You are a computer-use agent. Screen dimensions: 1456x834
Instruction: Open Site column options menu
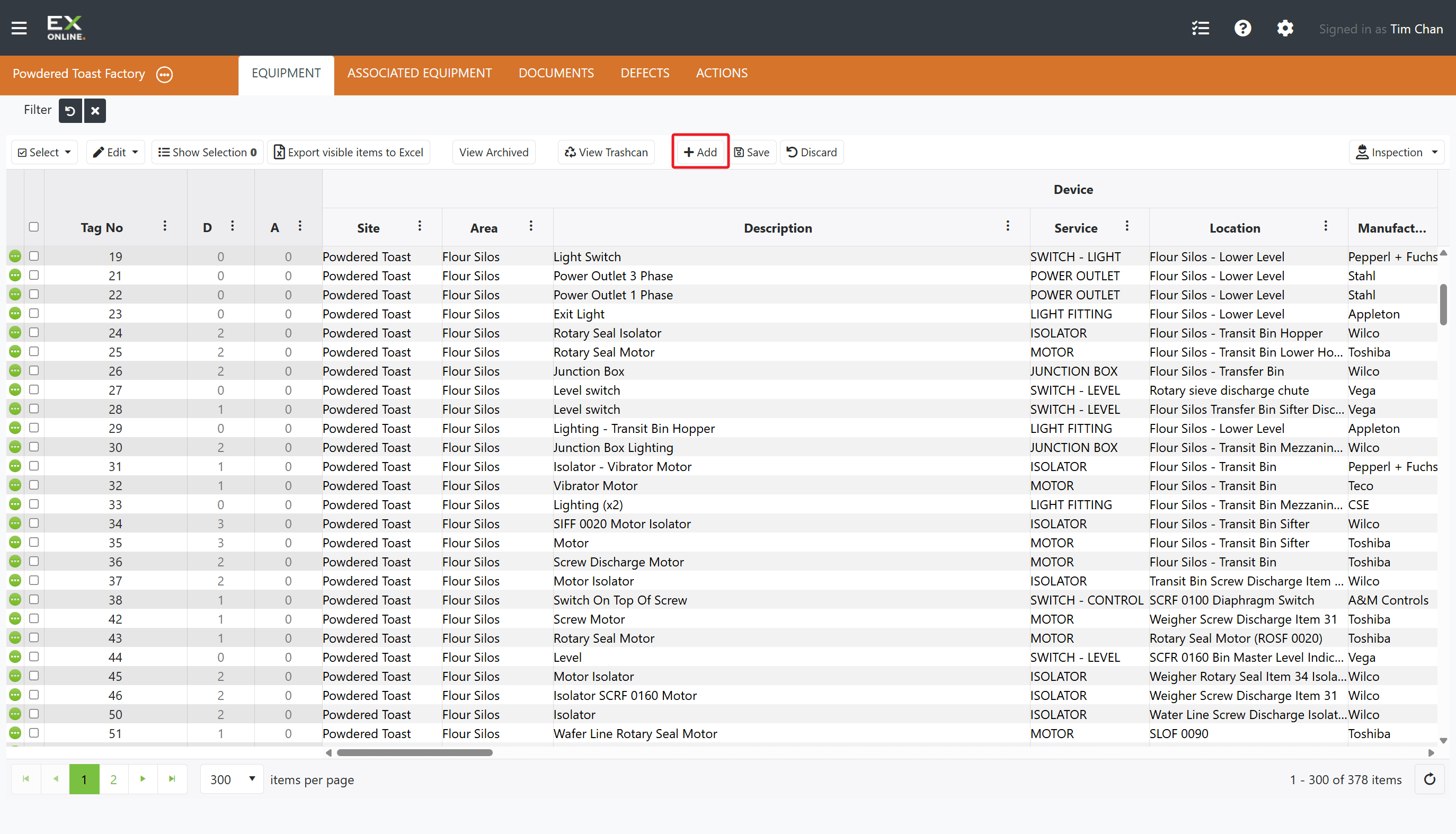[x=420, y=226]
